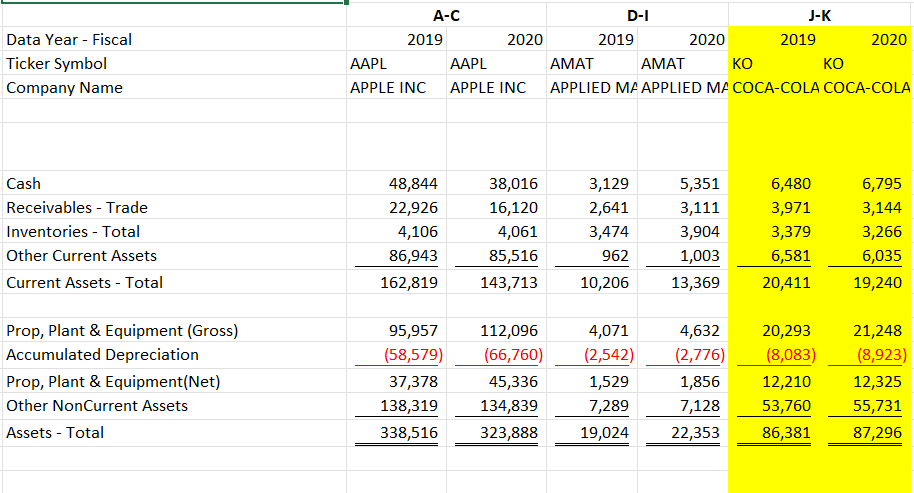
Task: Select other current assets cell 6,581
Action: 774,255
